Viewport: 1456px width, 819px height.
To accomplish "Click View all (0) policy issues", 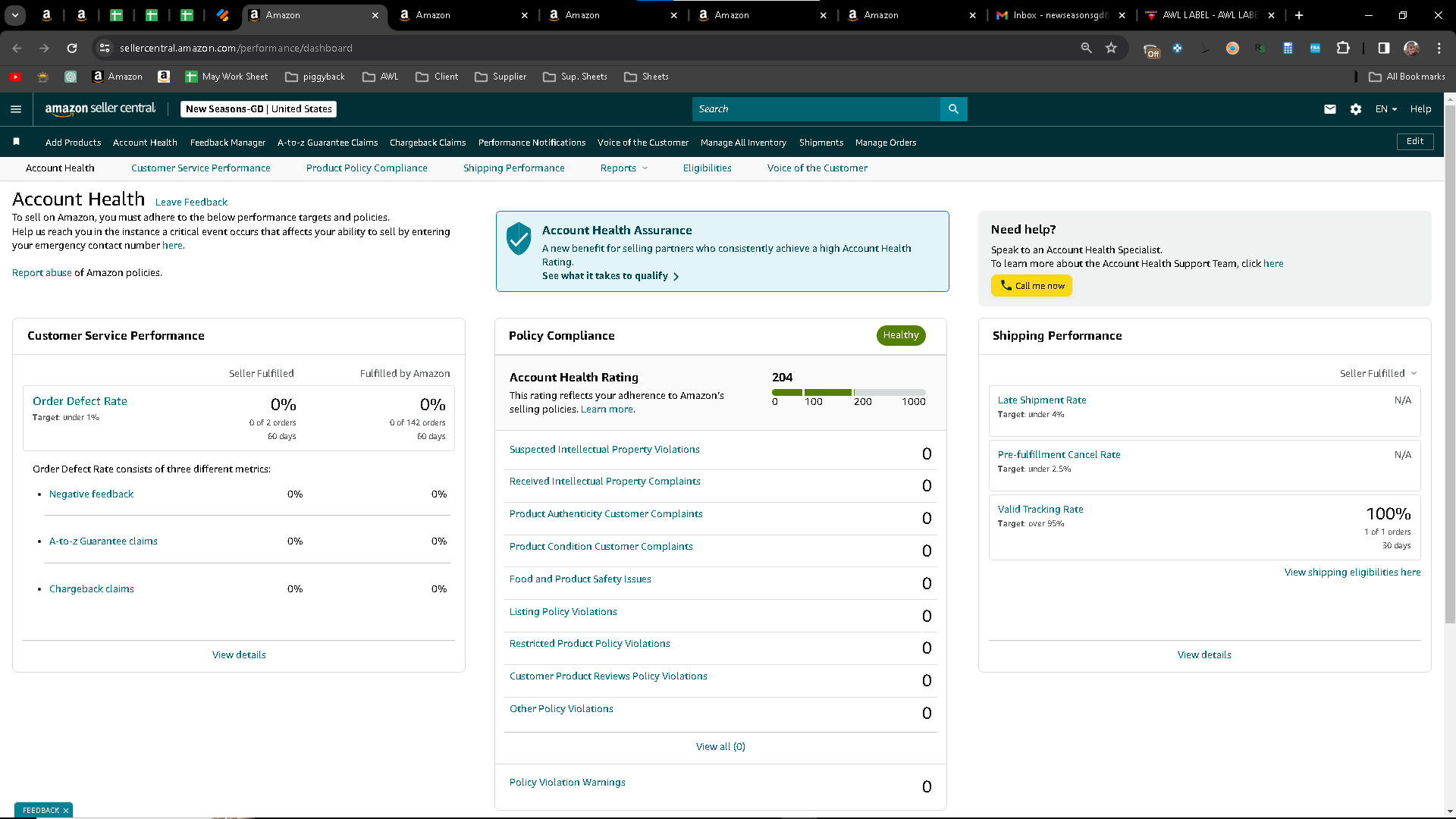I will 720,747.
